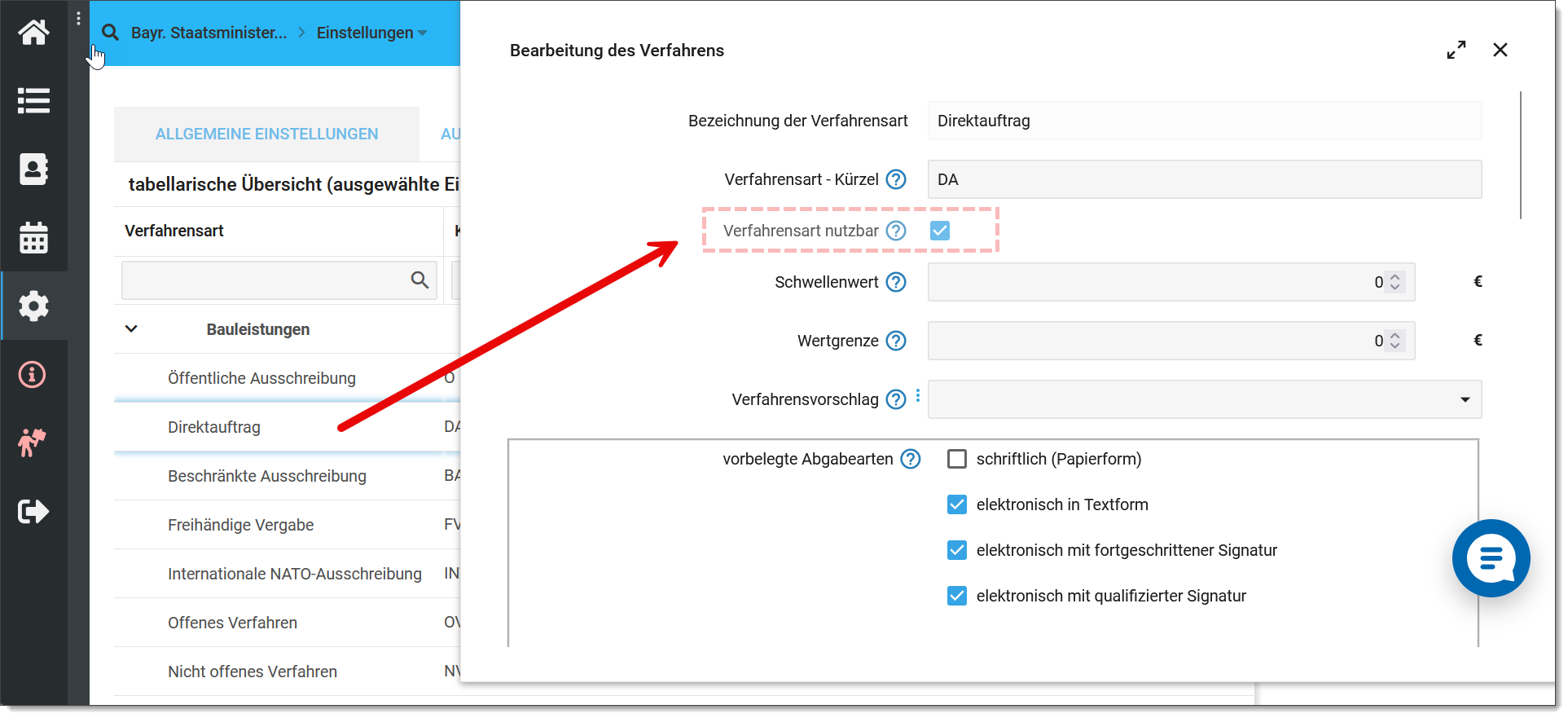
Task: Enable schriftlich (Papierform) checkbox
Action: point(957,459)
